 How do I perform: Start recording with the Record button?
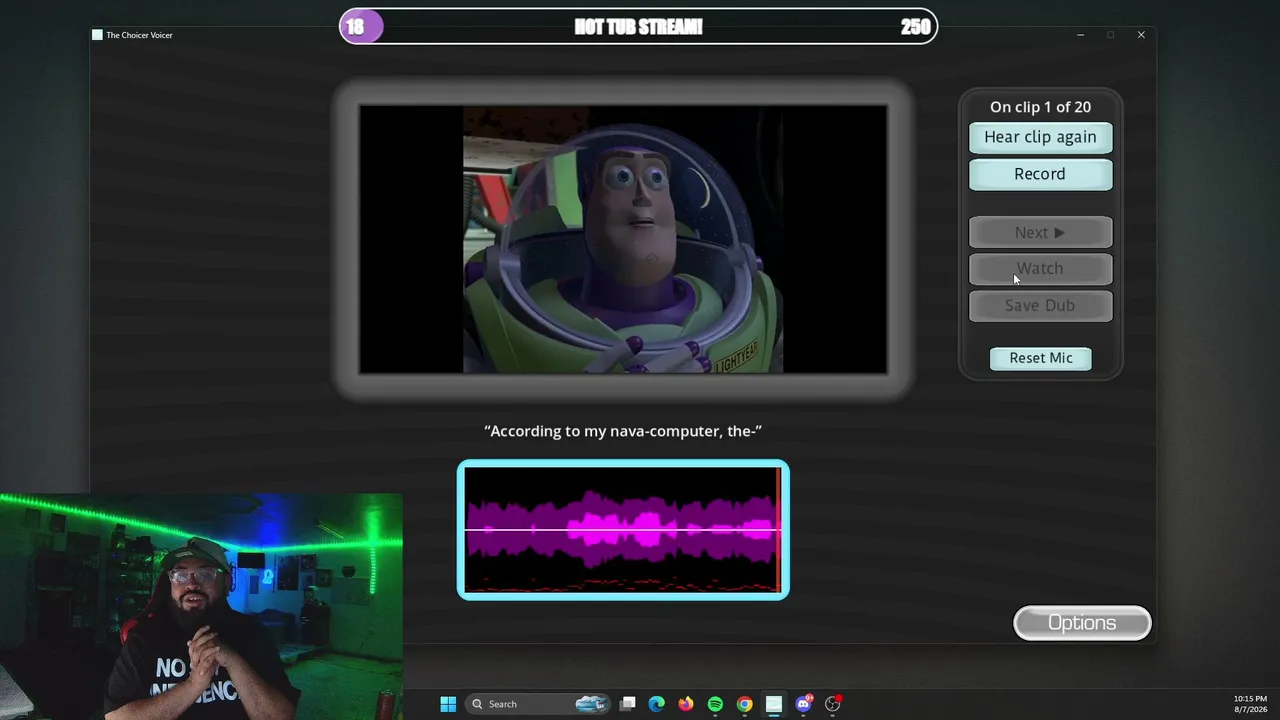point(1040,174)
